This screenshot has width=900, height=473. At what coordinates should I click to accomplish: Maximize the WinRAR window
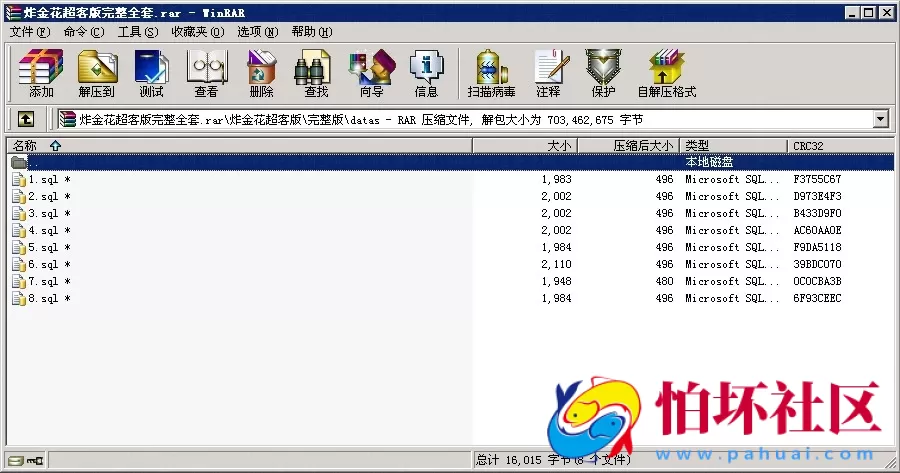869,13
